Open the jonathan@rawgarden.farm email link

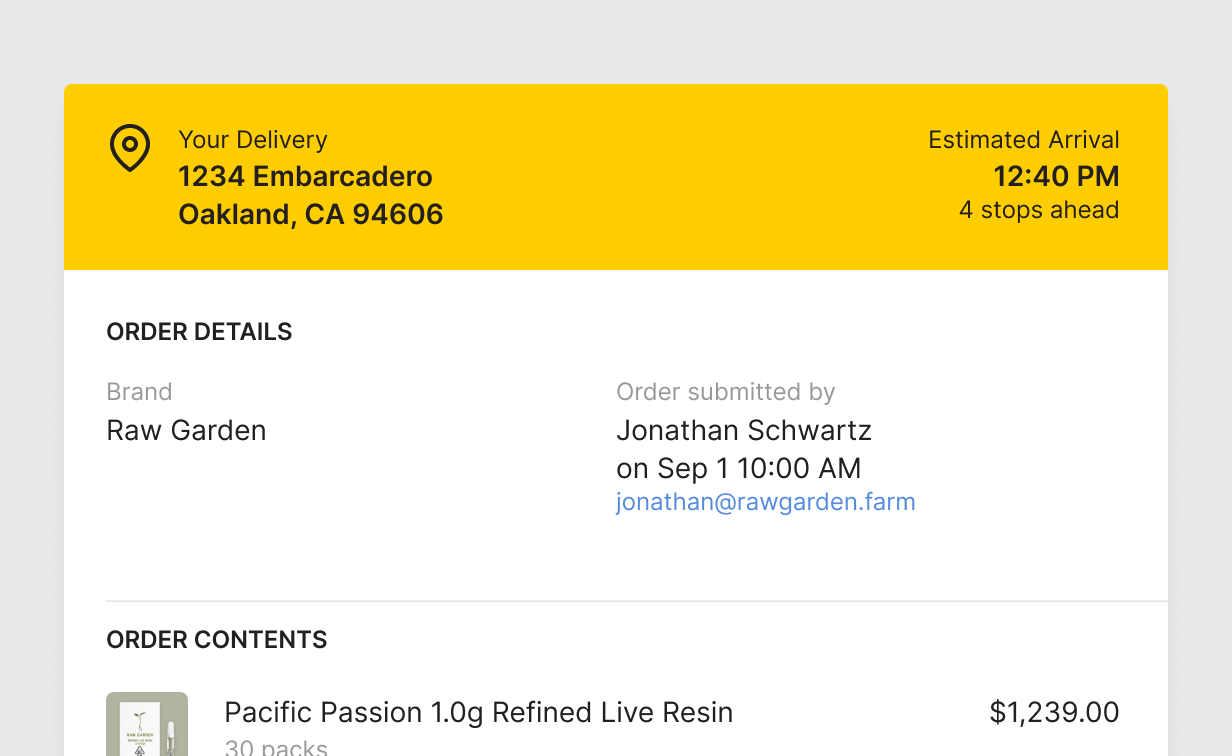(765, 502)
